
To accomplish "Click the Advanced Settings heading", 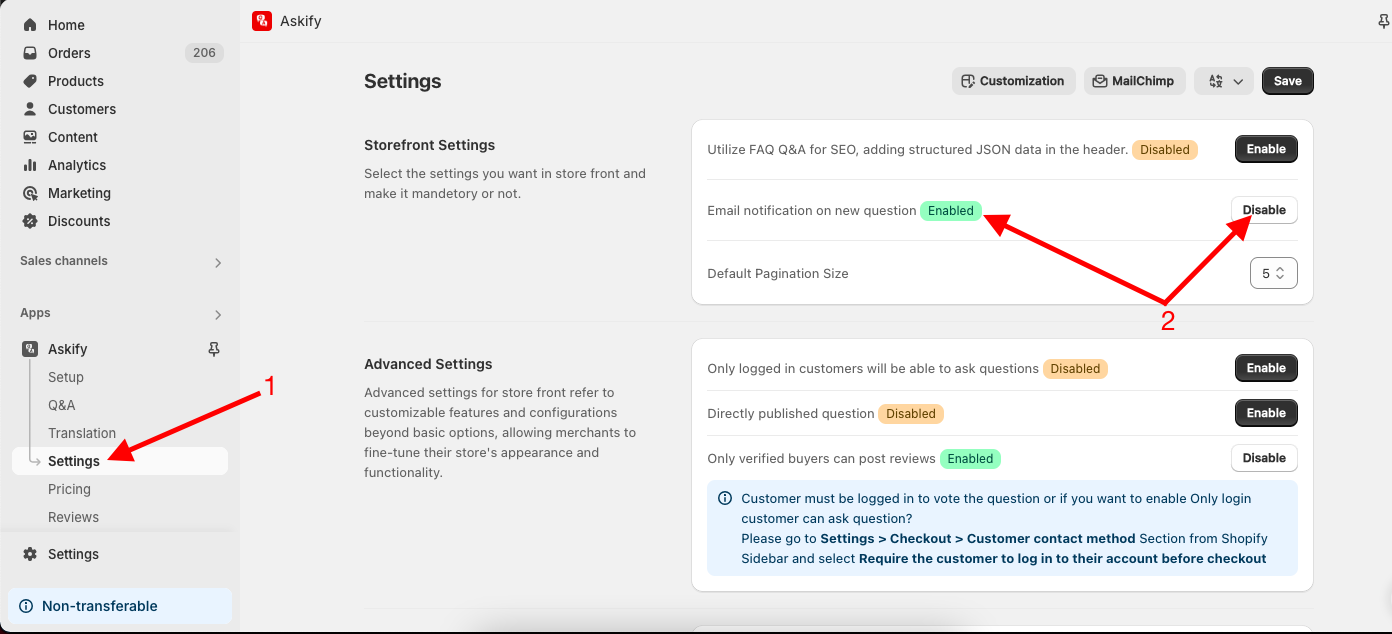I will (x=428, y=364).
